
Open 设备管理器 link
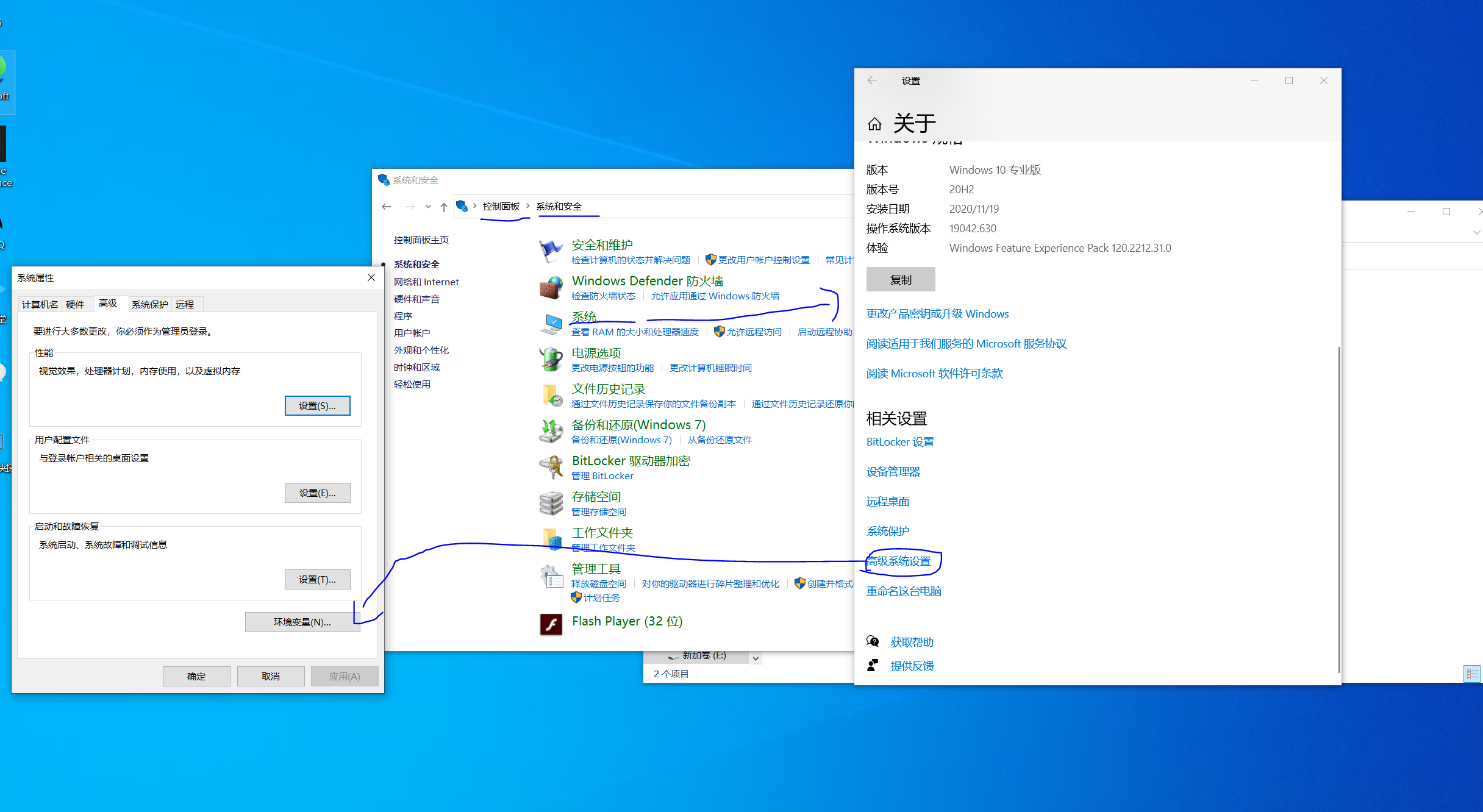pyautogui.click(x=893, y=471)
